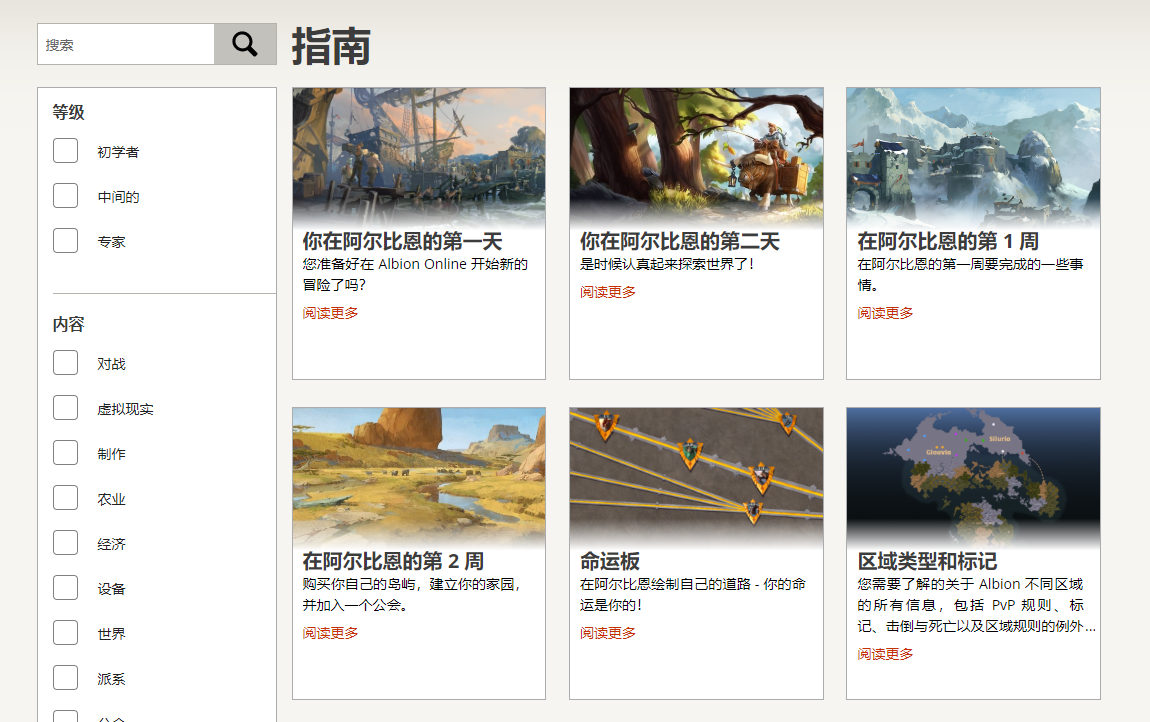Select the 经济 content checkbox

coord(65,543)
